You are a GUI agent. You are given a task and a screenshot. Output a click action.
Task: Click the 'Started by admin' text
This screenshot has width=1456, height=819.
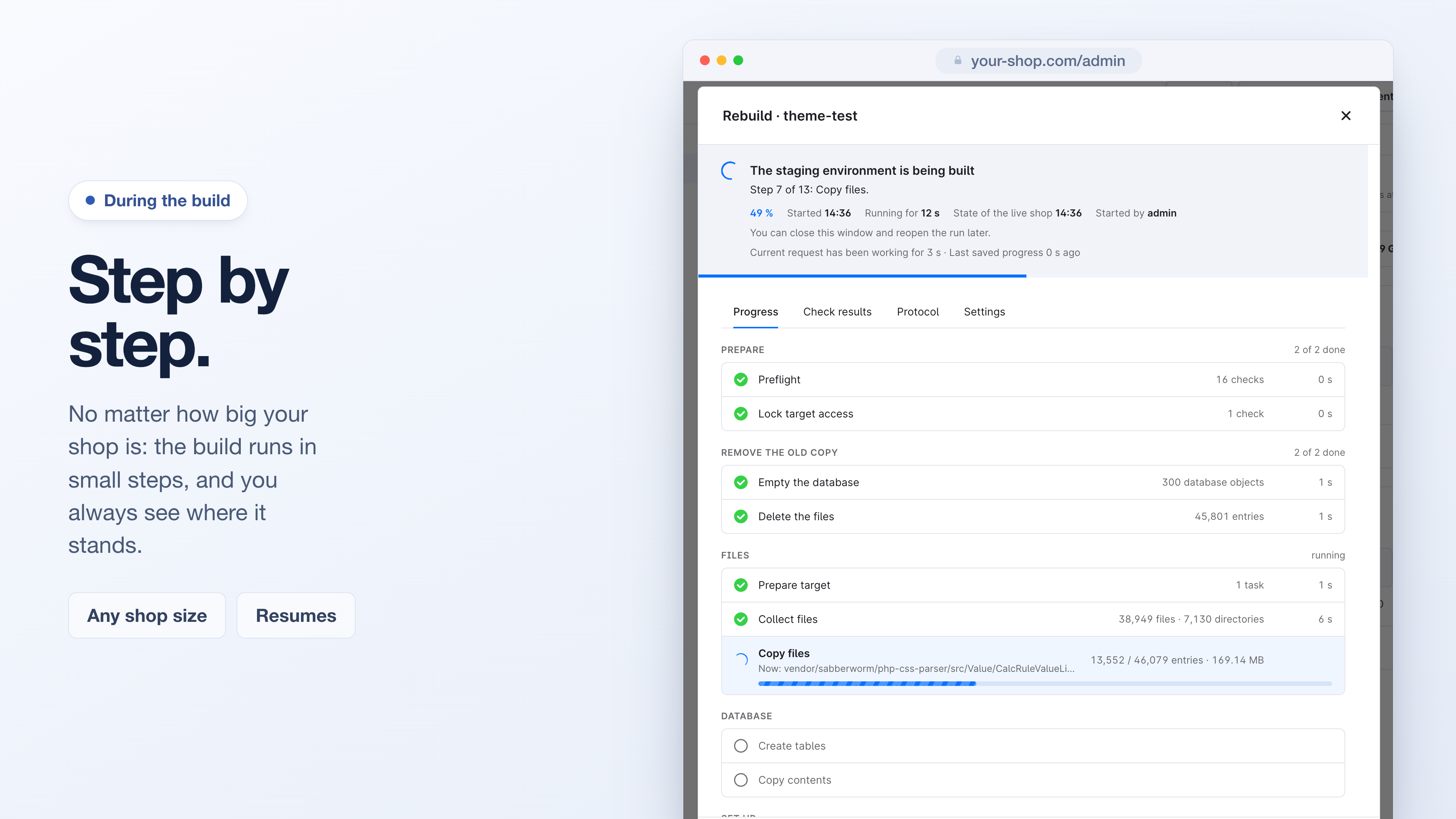1136,213
